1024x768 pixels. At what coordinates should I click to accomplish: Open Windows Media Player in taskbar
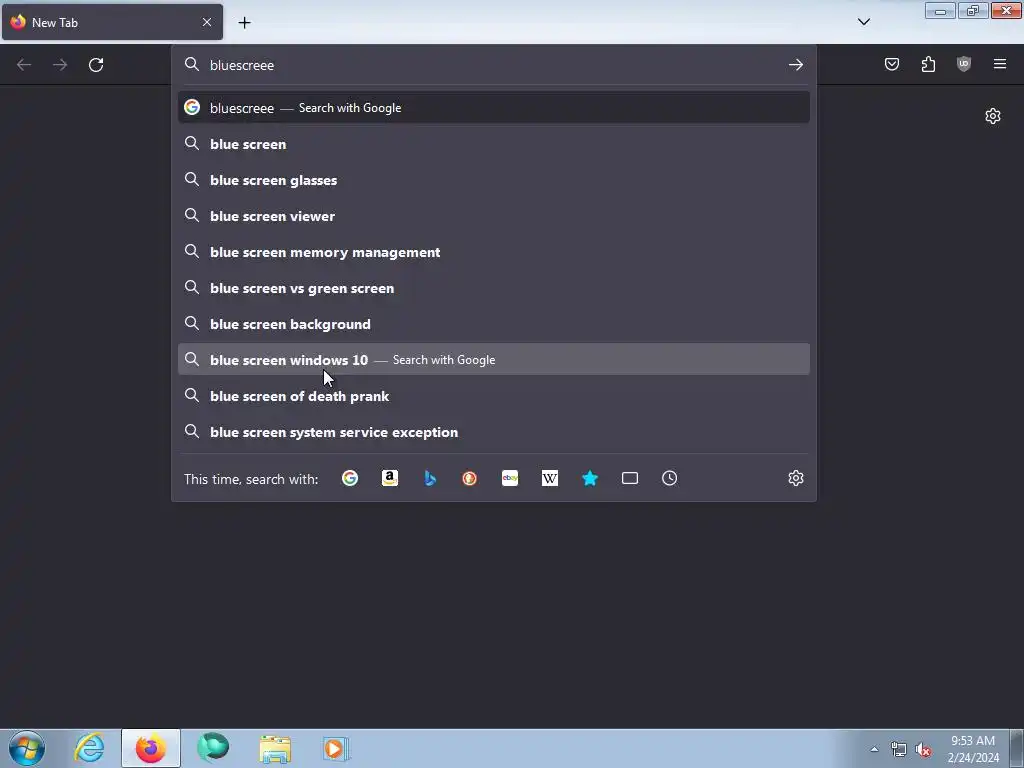(x=336, y=748)
